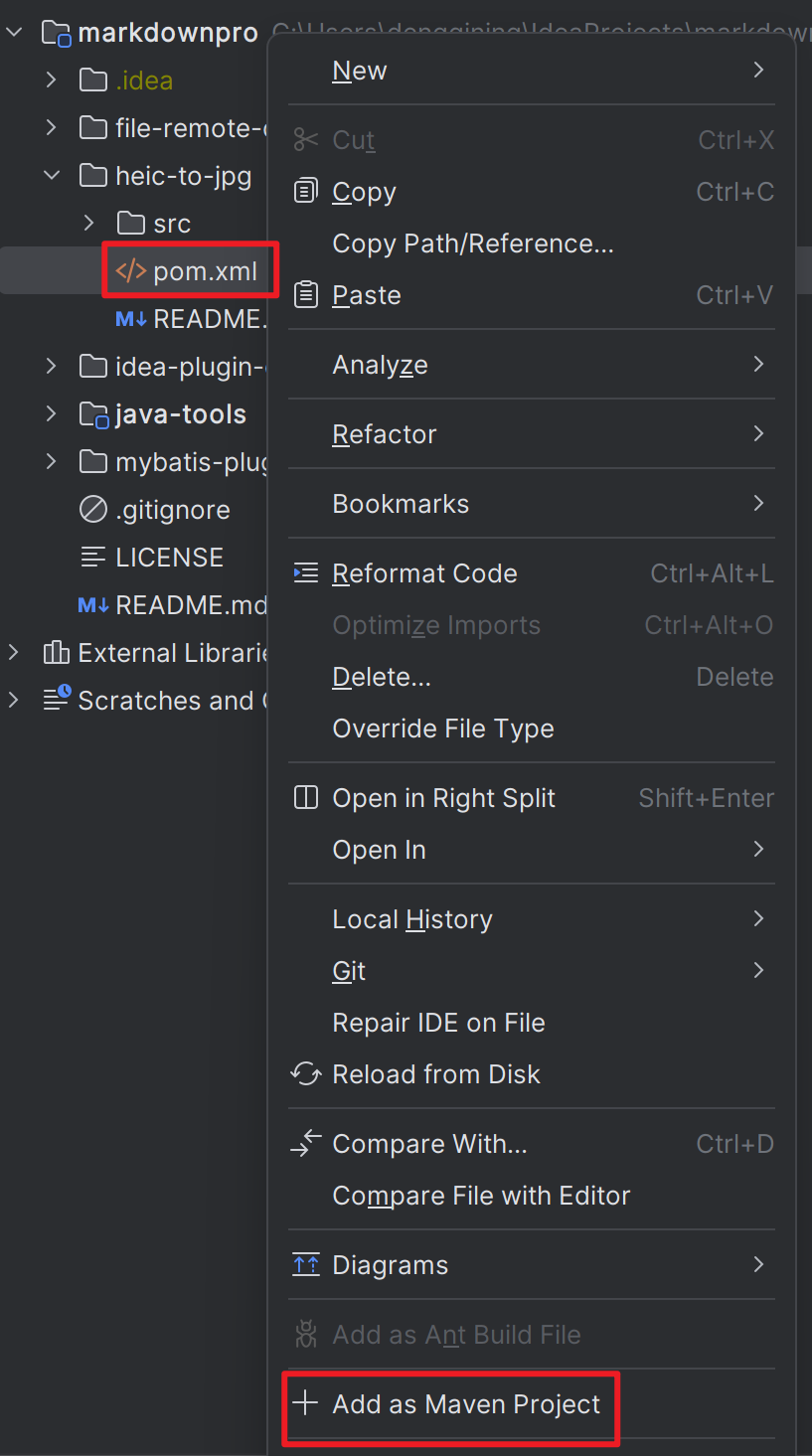
Task: Collapse the heic-to-jpg folder
Action: [52, 176]
